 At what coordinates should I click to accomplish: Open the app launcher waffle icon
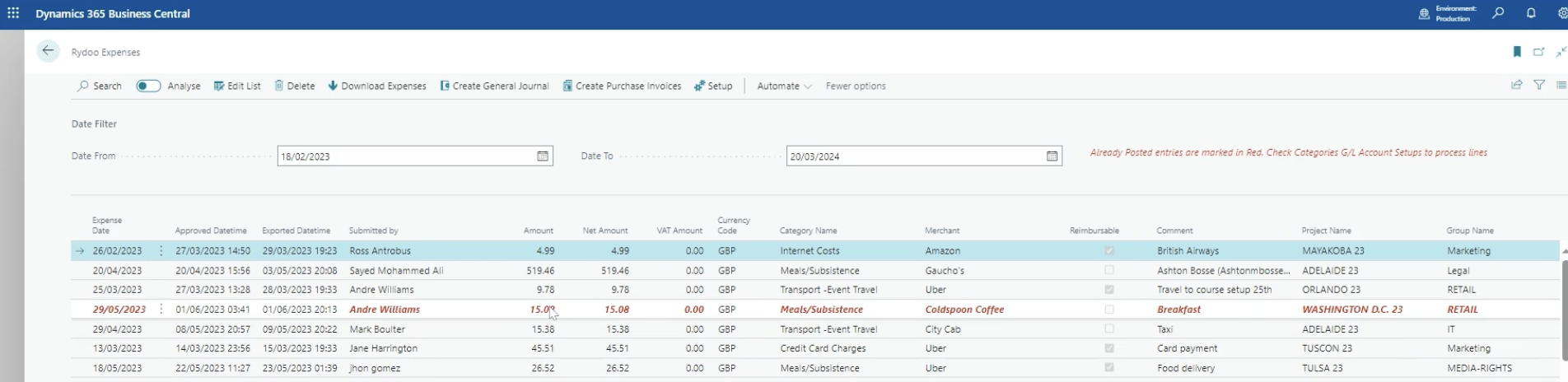click(x=13, y=13)
